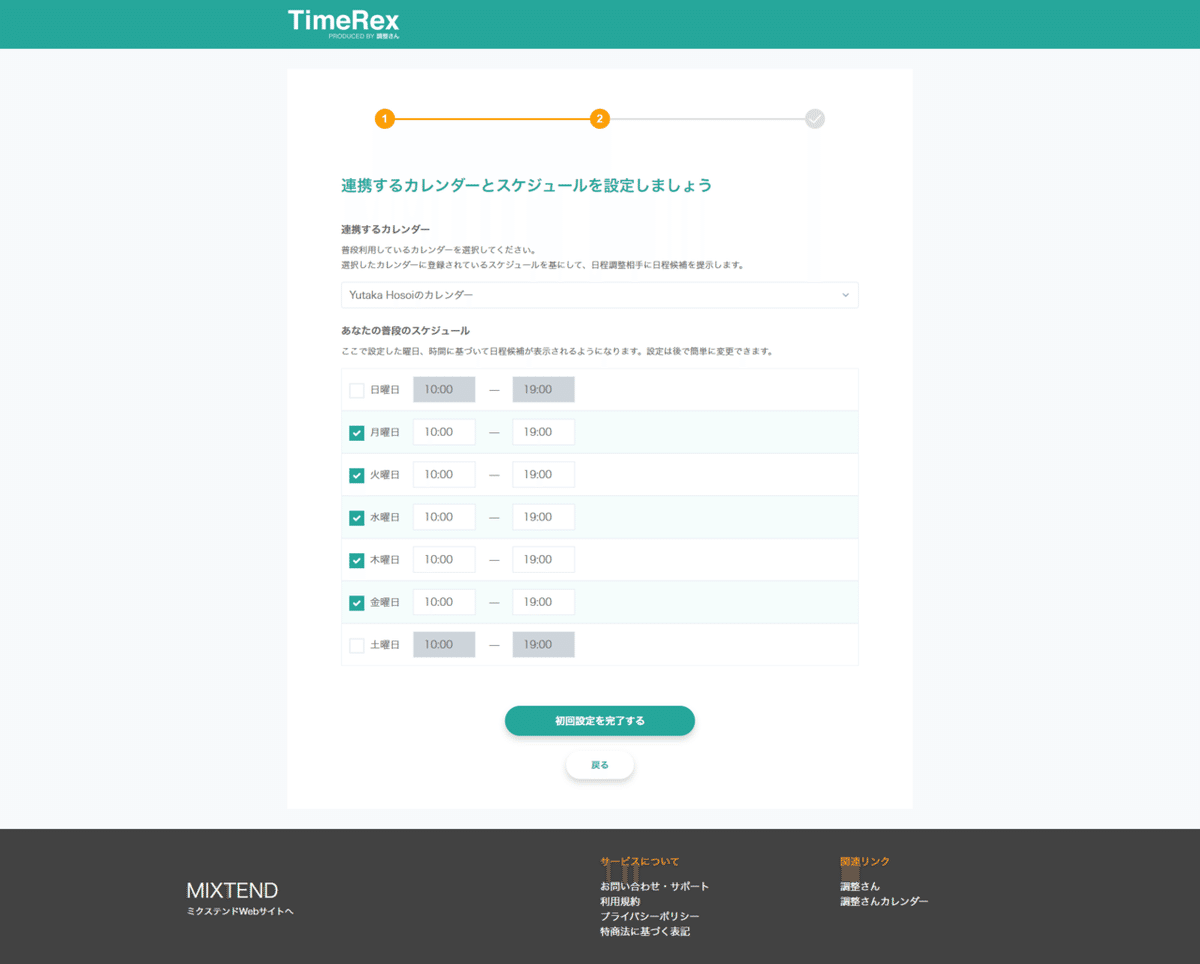Open the プライバシーポリシー link
Screen dimensions: 1200x964
click(x=648, y=916)
